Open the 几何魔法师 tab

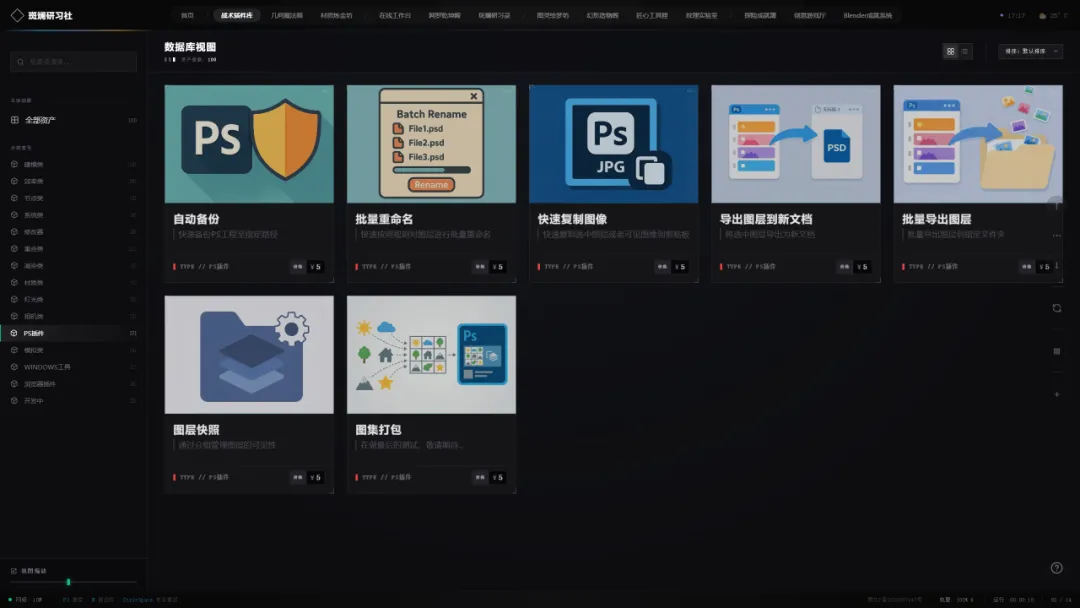click(x=287, y=15)
